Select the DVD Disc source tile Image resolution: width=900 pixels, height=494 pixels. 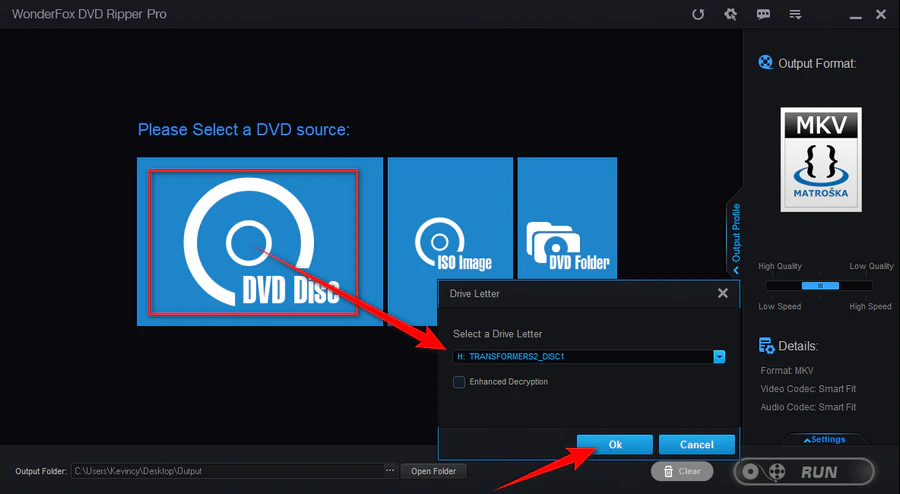259,242
